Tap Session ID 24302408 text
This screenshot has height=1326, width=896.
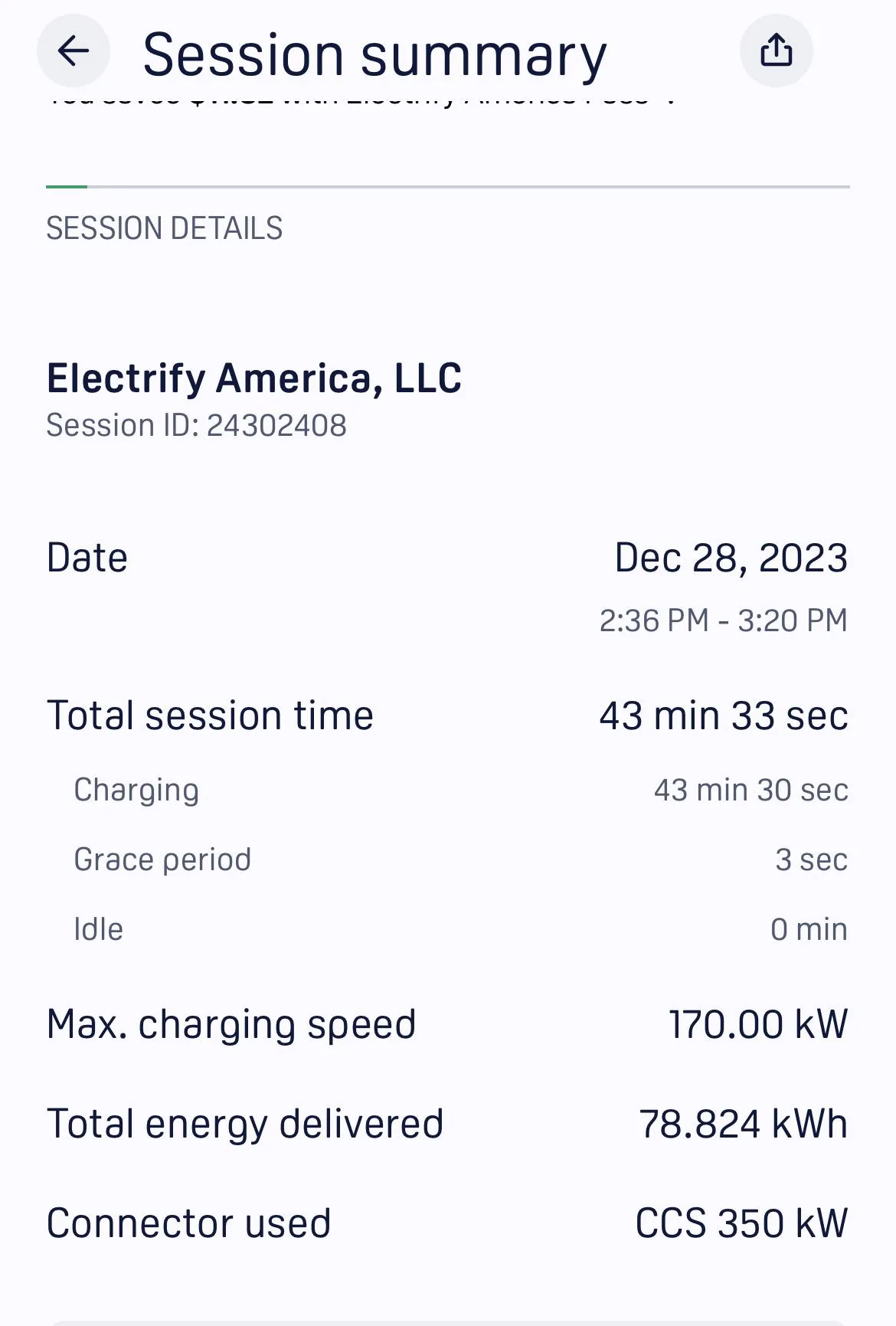pos(196,425)
